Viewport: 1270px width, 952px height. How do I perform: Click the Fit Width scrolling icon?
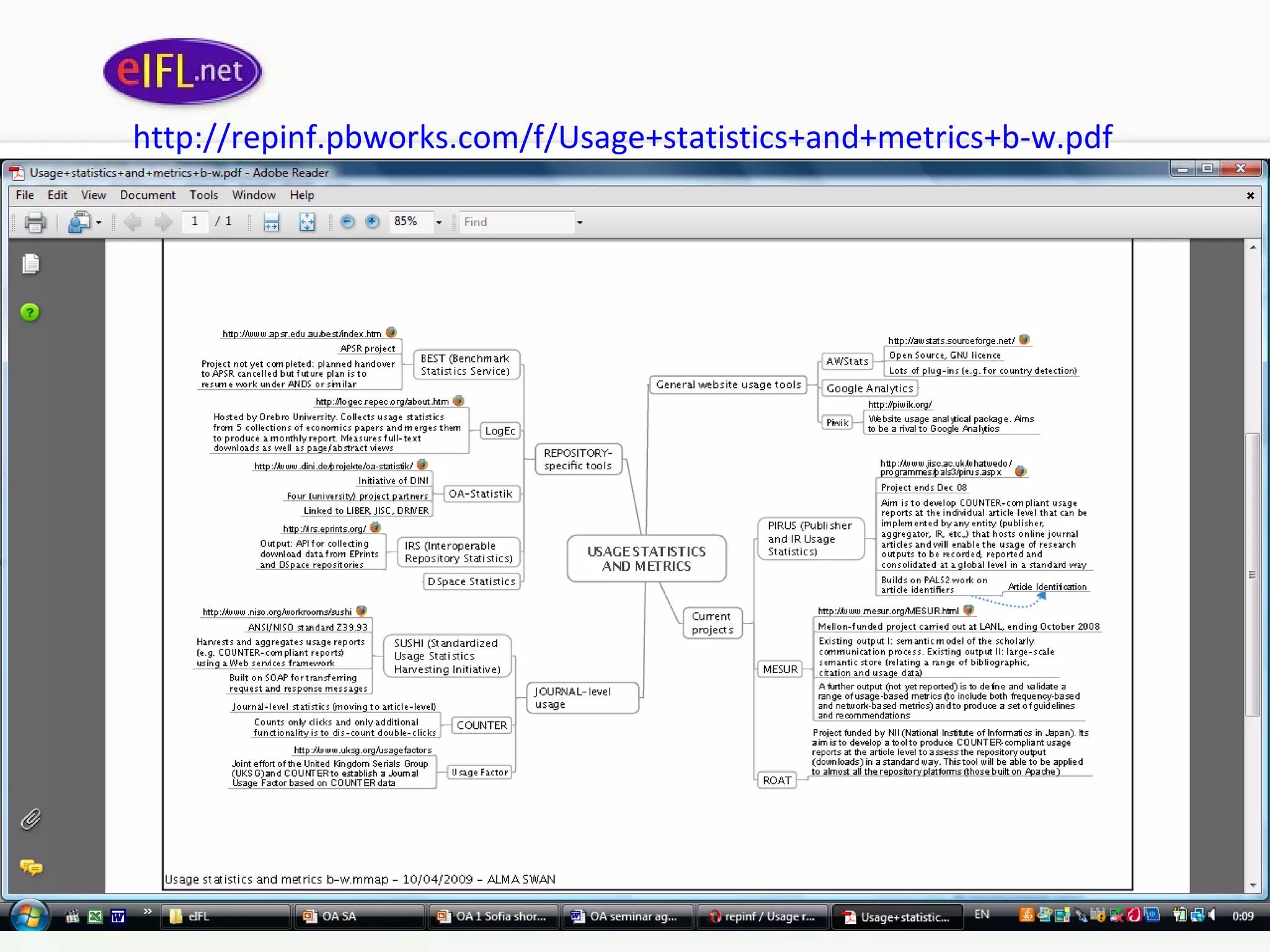click(272, 222)
